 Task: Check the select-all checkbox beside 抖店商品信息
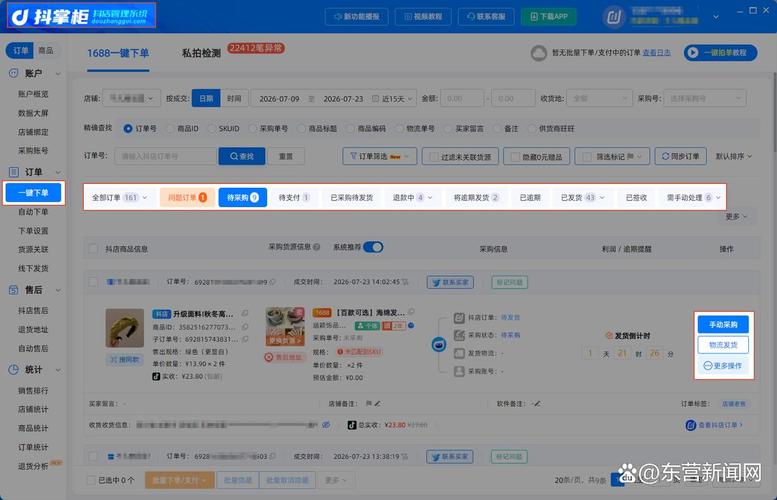click(93, 248)
